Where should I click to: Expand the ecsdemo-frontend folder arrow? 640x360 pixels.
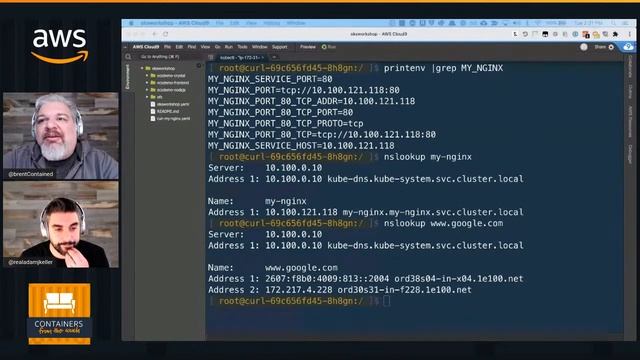[147, 82]
